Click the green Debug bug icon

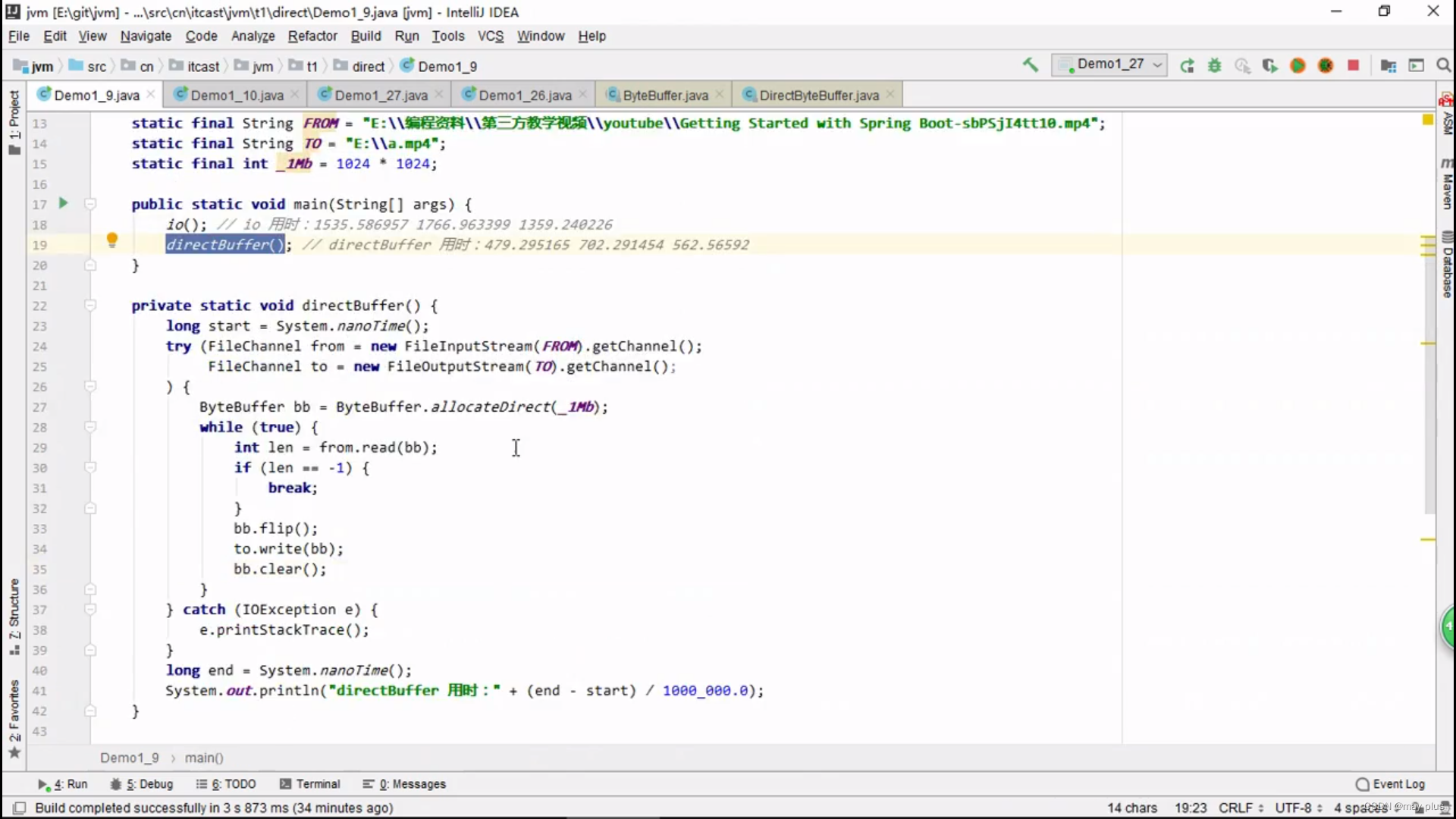(x=1215, y=66)
